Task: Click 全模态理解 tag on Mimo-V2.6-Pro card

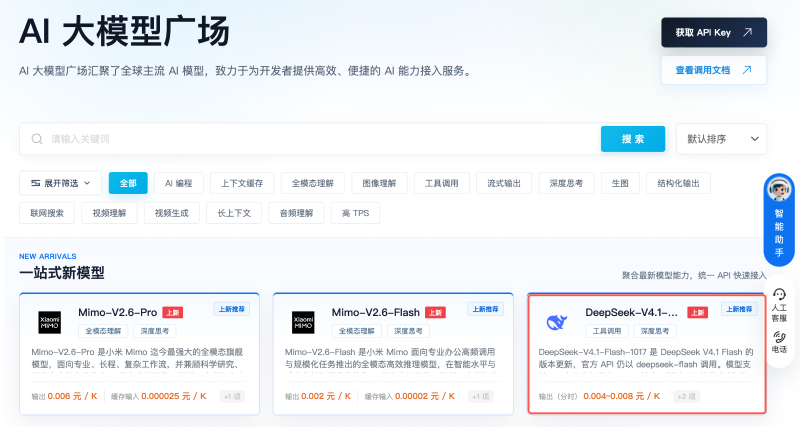Action: (x=103, y=331)
